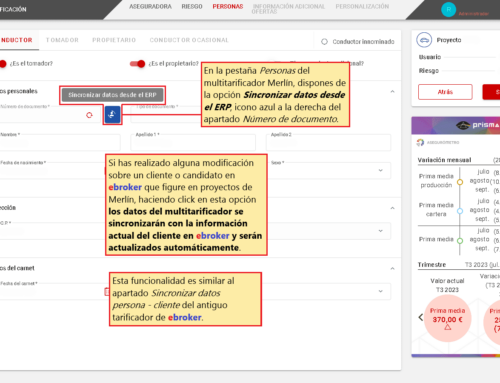
Task: Click the warning triangle under 370,00 €
Action: click(x=447, y=327)
